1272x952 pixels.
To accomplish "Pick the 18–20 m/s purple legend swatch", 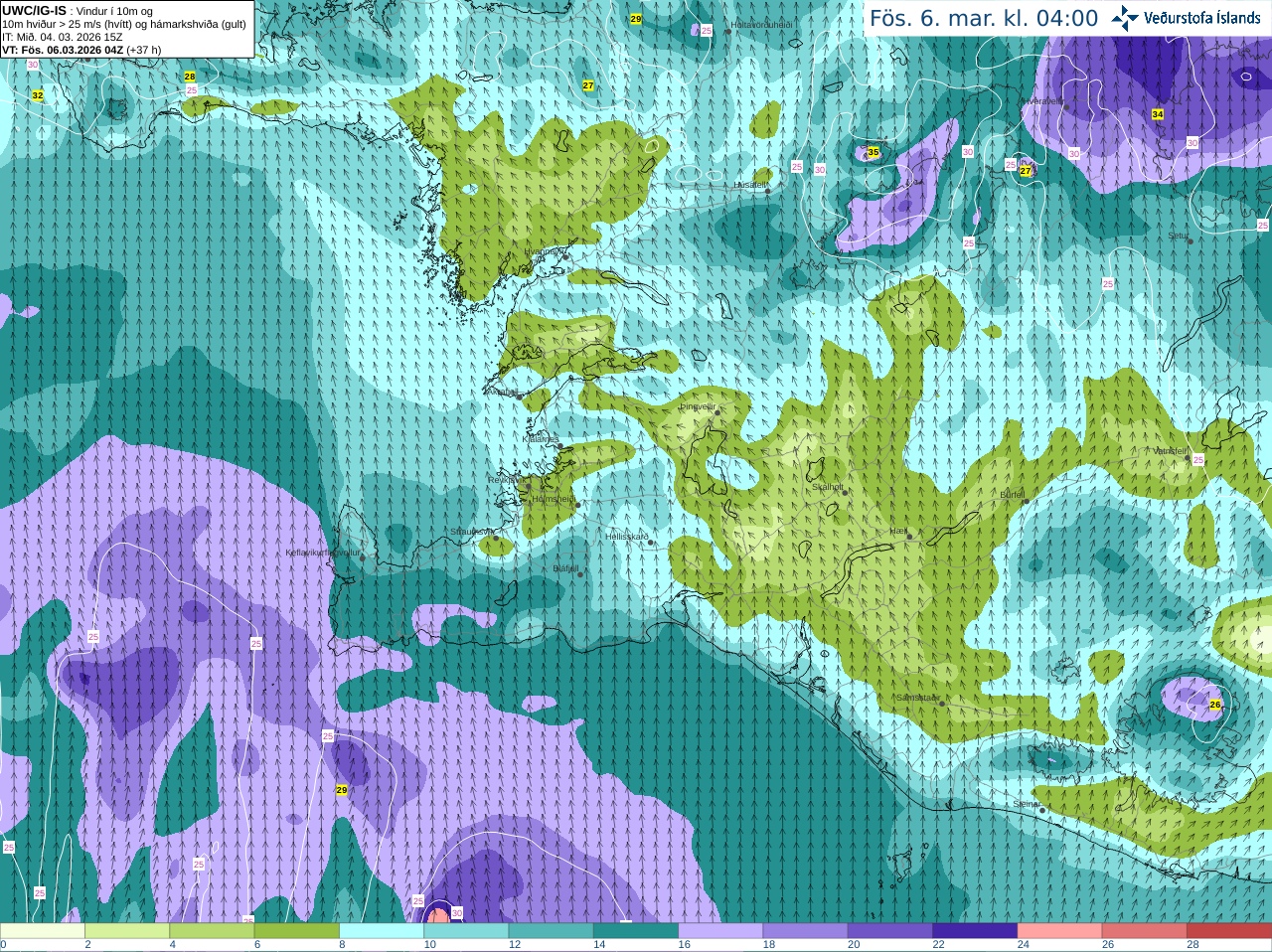I will click(806, 931).
